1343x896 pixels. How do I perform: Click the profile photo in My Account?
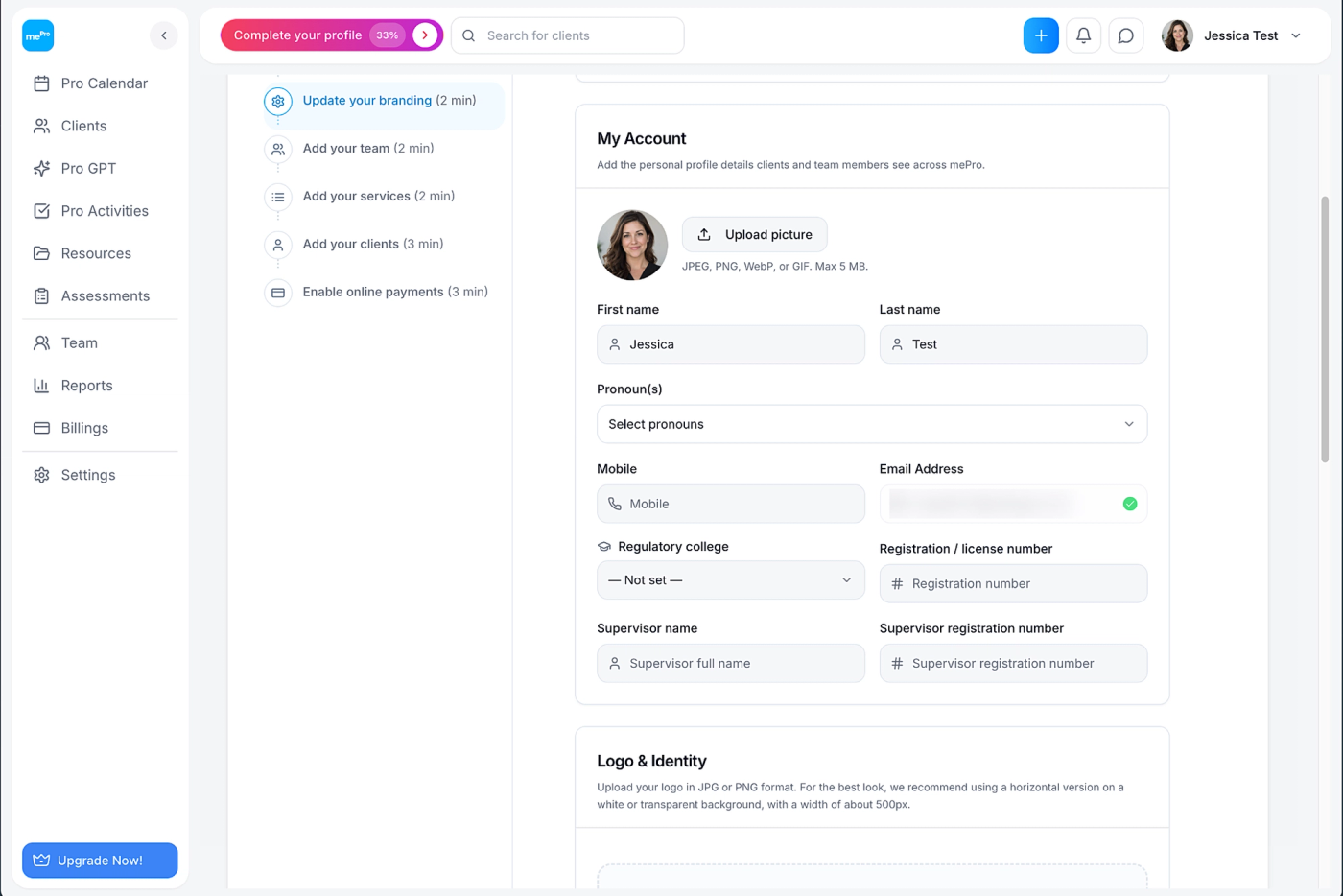(x=632, y=245)
